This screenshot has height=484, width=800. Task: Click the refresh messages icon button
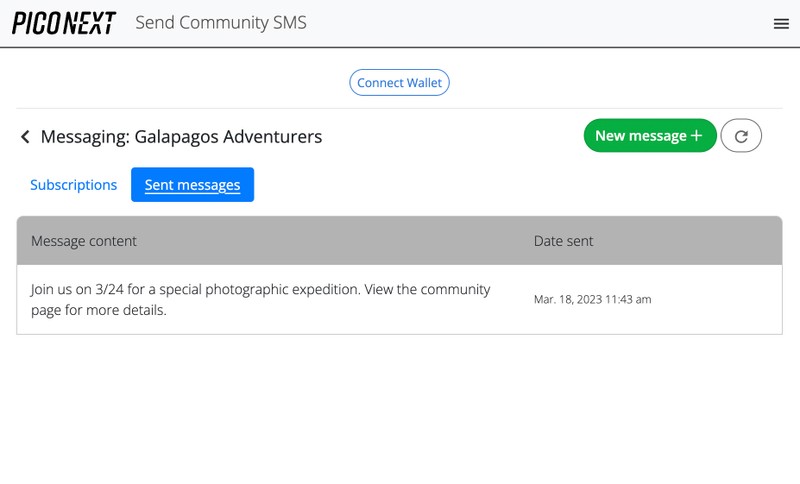coord(741,136)
